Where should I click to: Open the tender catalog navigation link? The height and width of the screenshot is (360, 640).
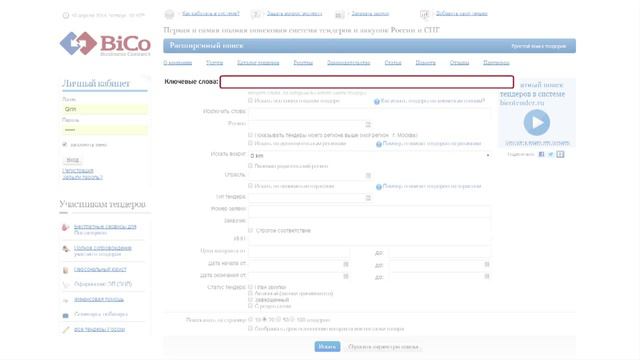(x=258, y=62)
